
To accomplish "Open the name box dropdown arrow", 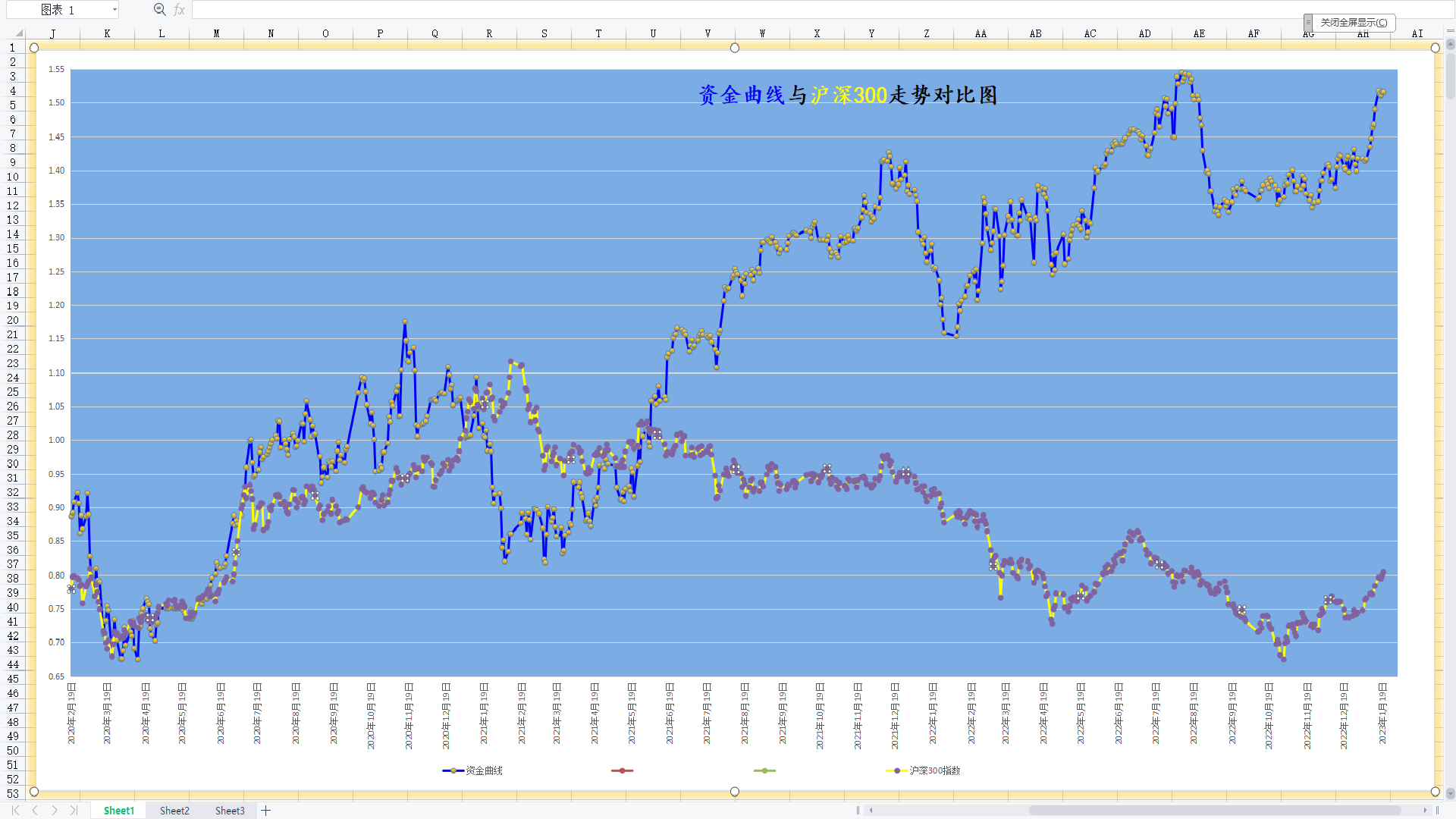I will coord(115,10).
